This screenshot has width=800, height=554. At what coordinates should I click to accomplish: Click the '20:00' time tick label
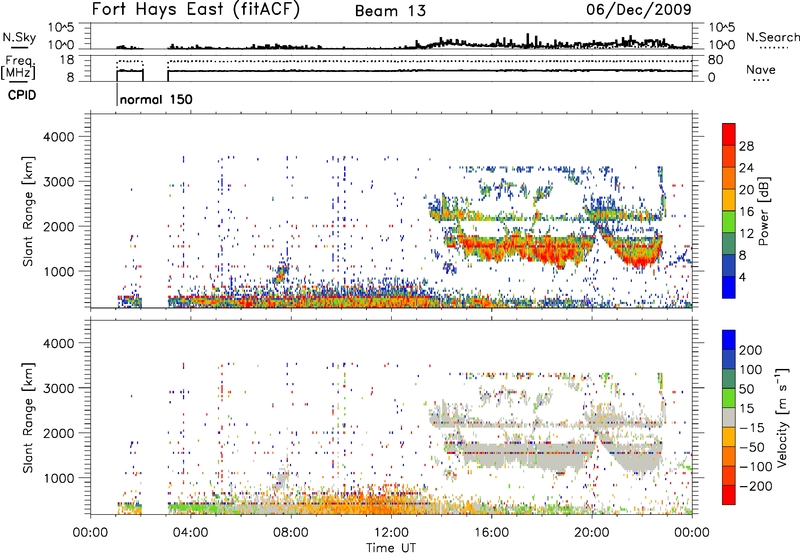[592, 533]
